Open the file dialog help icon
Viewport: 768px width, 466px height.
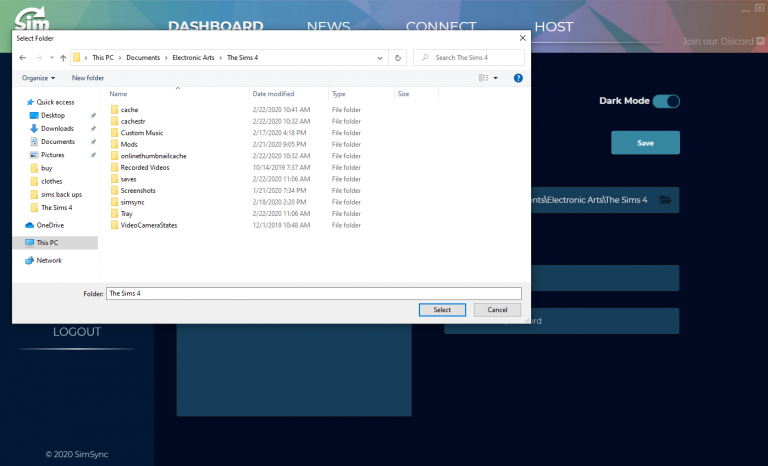[518, 78]
